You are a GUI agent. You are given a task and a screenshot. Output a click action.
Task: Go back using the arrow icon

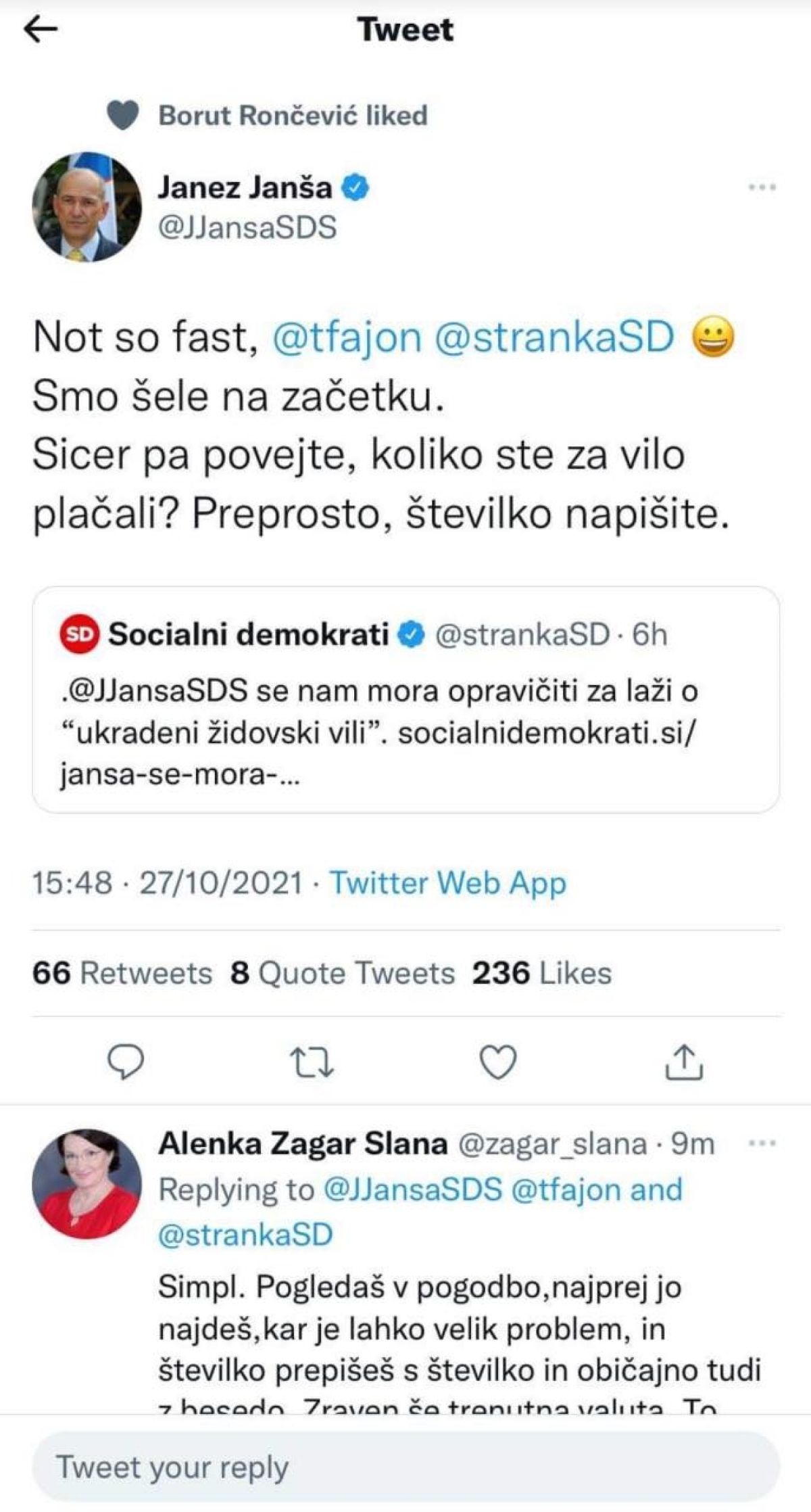(x=41, y=30)
